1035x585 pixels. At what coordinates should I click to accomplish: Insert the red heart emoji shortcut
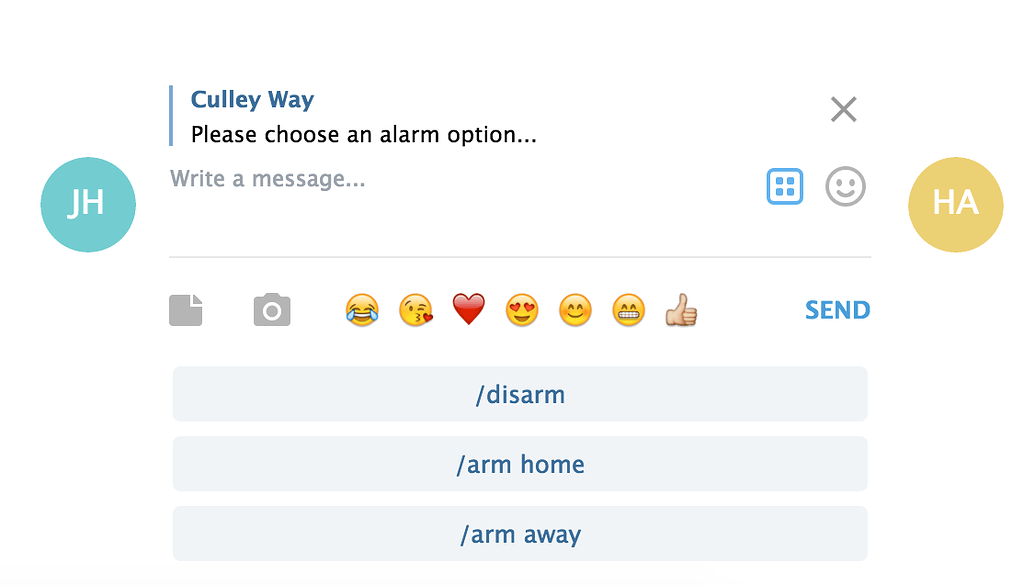click(468, 310)
